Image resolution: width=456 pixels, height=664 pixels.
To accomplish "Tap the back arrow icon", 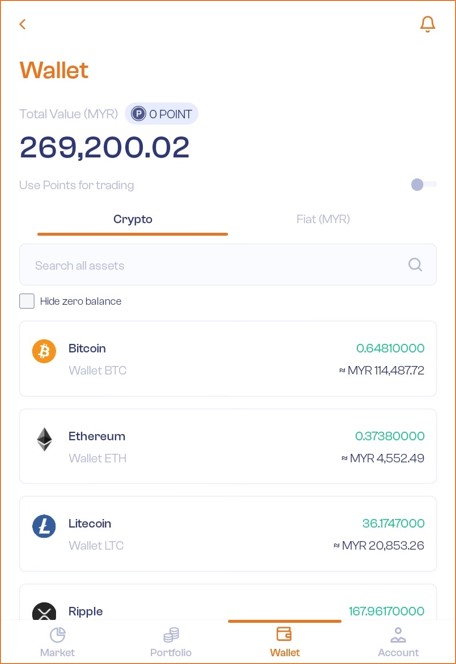I will [23, 24].
